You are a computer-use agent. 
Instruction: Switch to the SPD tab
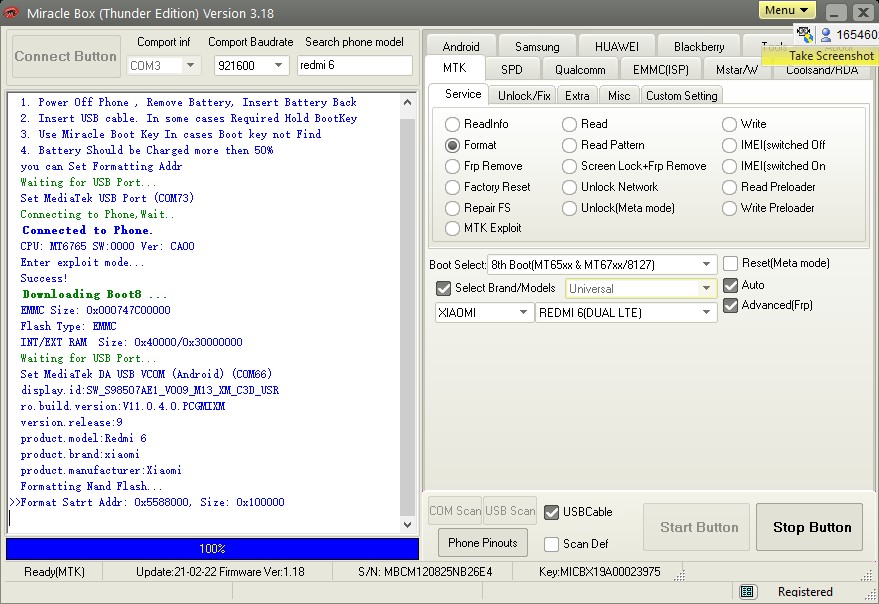511,70
